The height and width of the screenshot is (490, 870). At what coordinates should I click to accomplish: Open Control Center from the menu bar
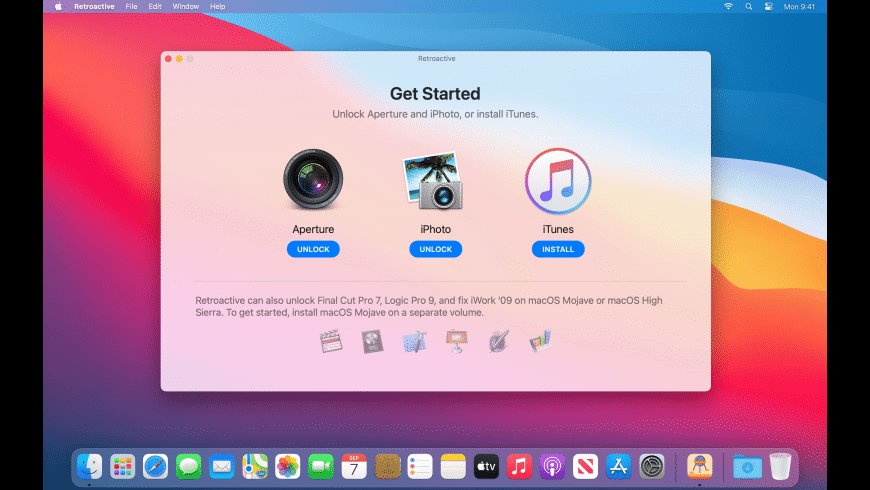[x=768, y=7]
